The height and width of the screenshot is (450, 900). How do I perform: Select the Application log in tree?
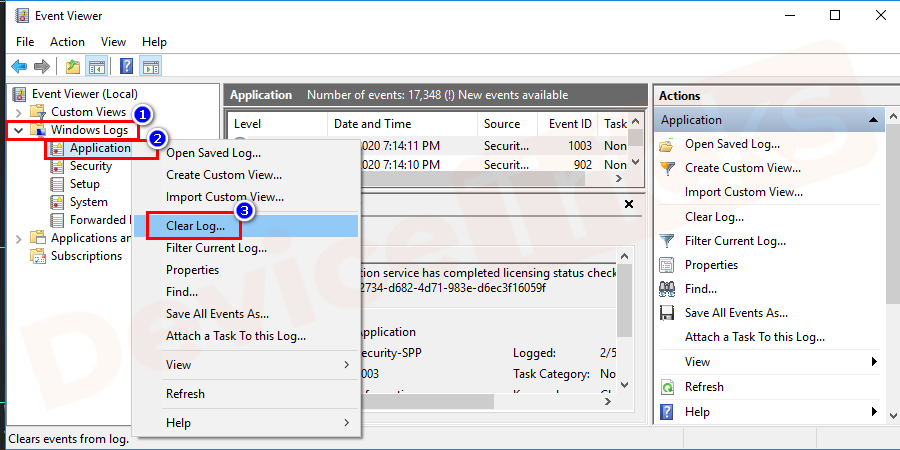tap(100, 148)
